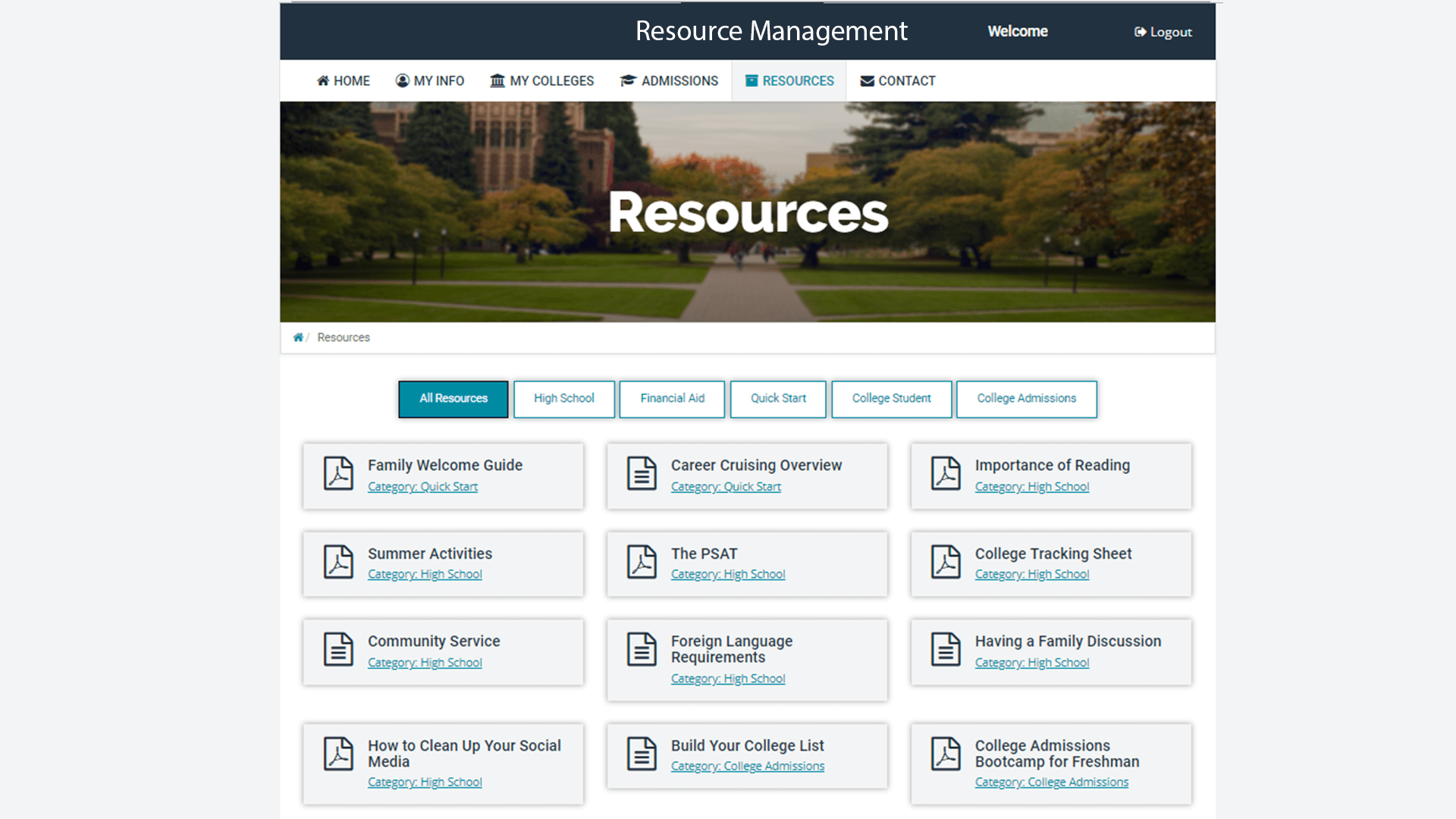Click Category: High School under Summer Activities
This screenshot has width=1456, height=819.
425,575
